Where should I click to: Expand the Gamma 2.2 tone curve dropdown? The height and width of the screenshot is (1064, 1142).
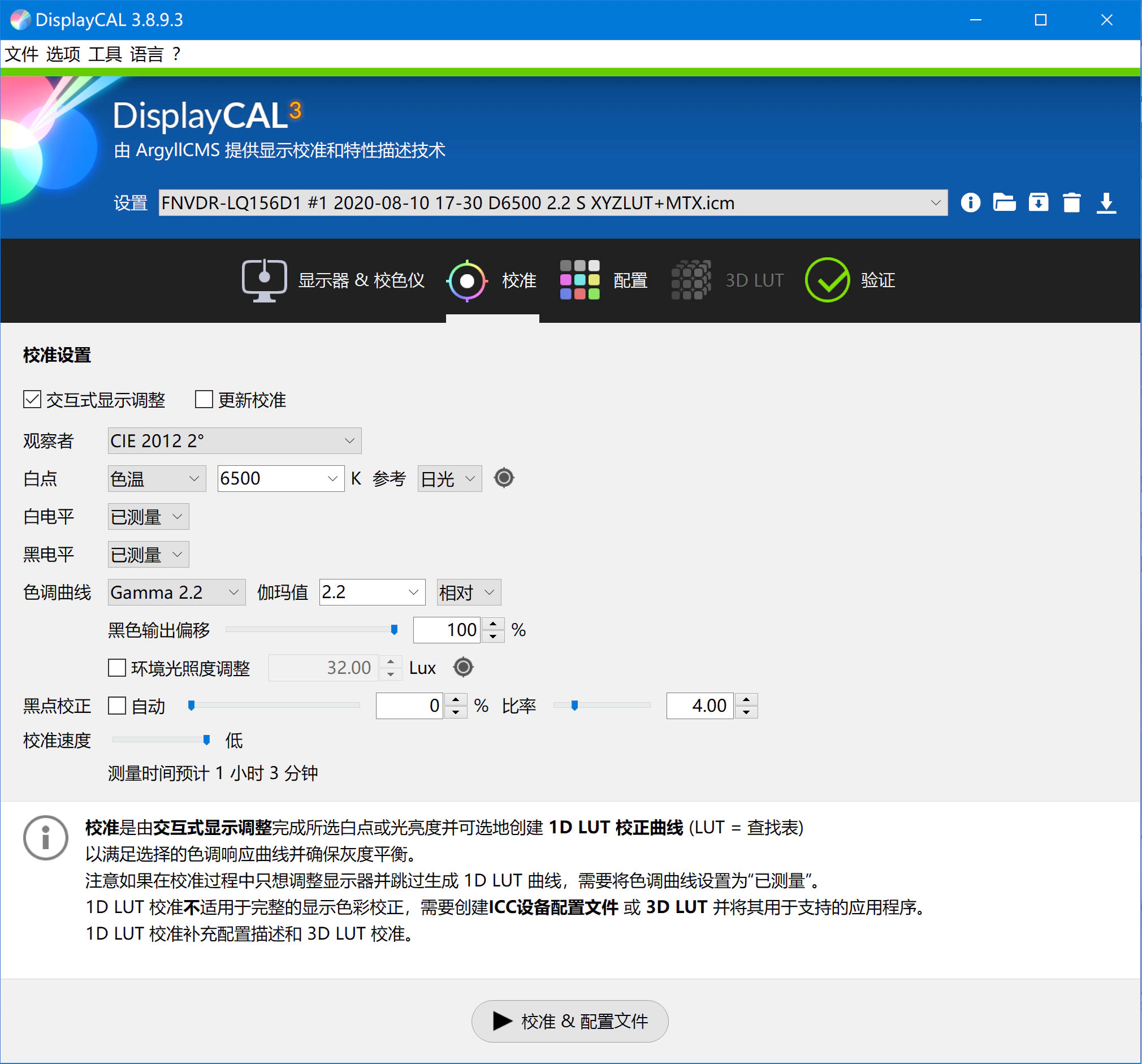(176, 592)
